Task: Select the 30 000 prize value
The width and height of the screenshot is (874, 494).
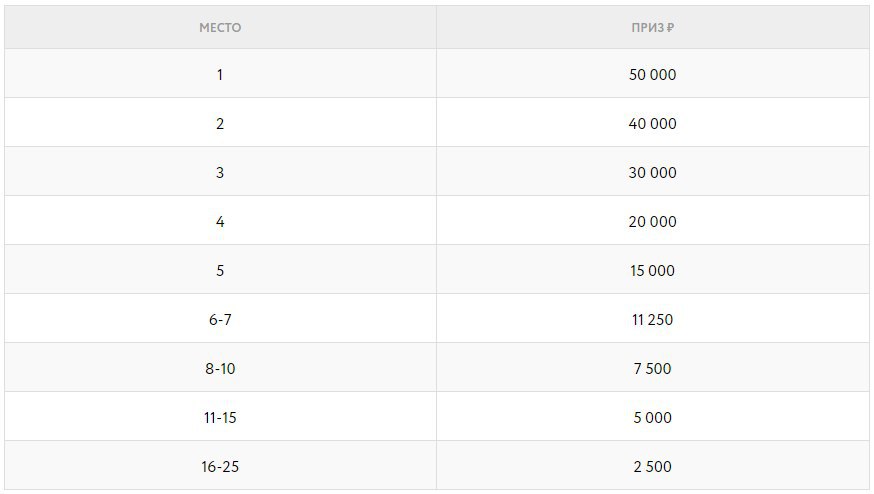Action: click(652, 172)
